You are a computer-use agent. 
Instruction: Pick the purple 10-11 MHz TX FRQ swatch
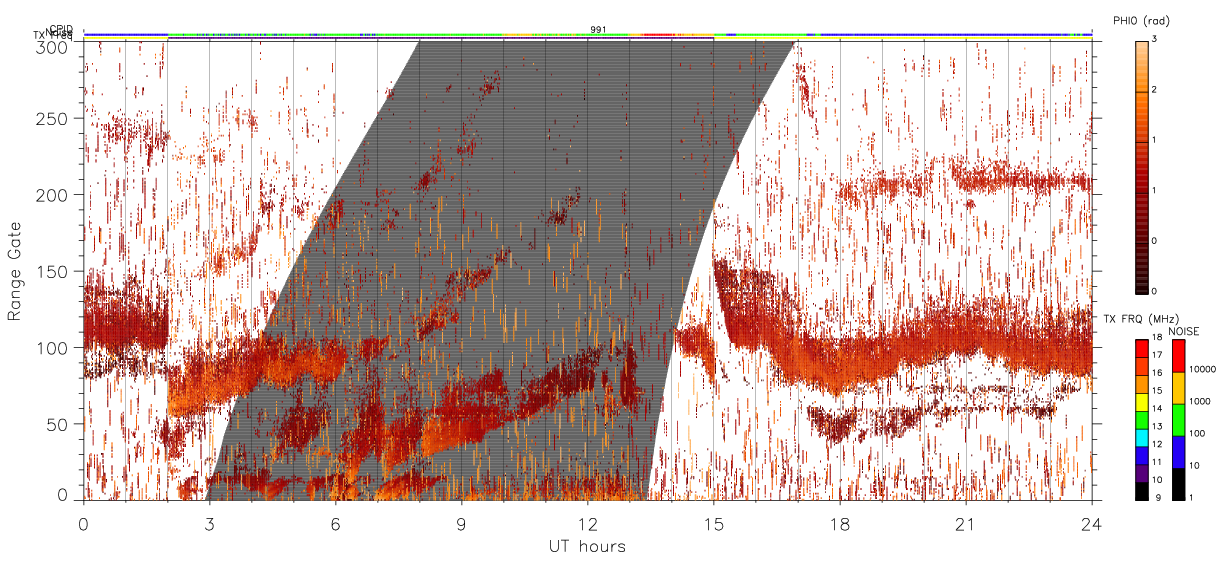click(1142, 472)
